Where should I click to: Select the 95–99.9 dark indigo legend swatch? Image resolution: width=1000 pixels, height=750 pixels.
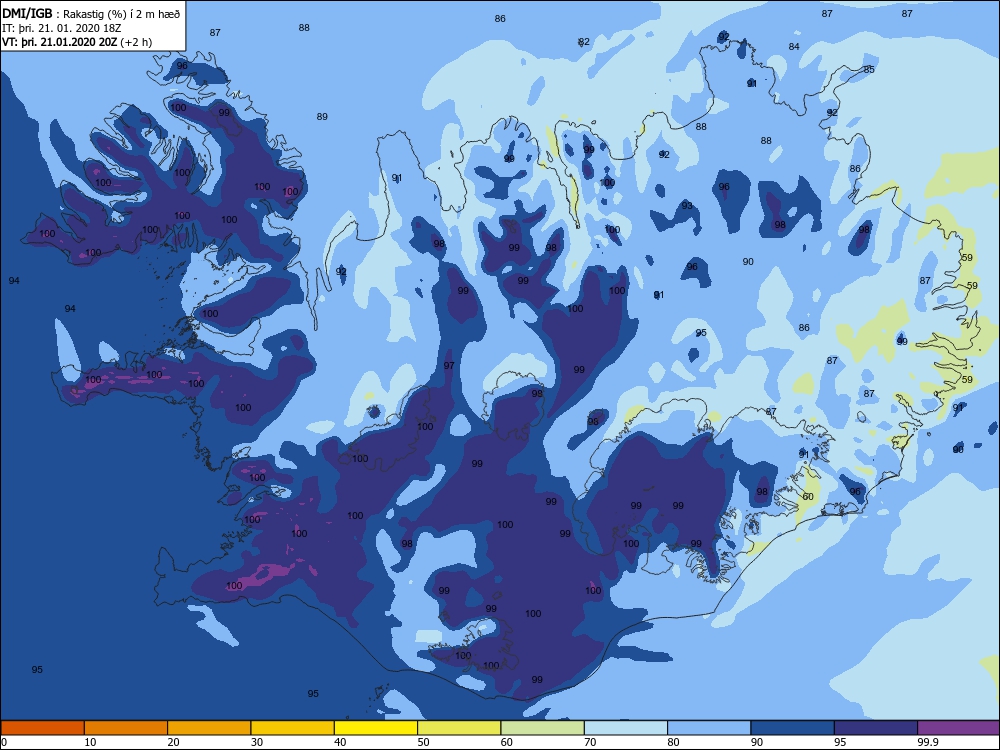[876, 728]
